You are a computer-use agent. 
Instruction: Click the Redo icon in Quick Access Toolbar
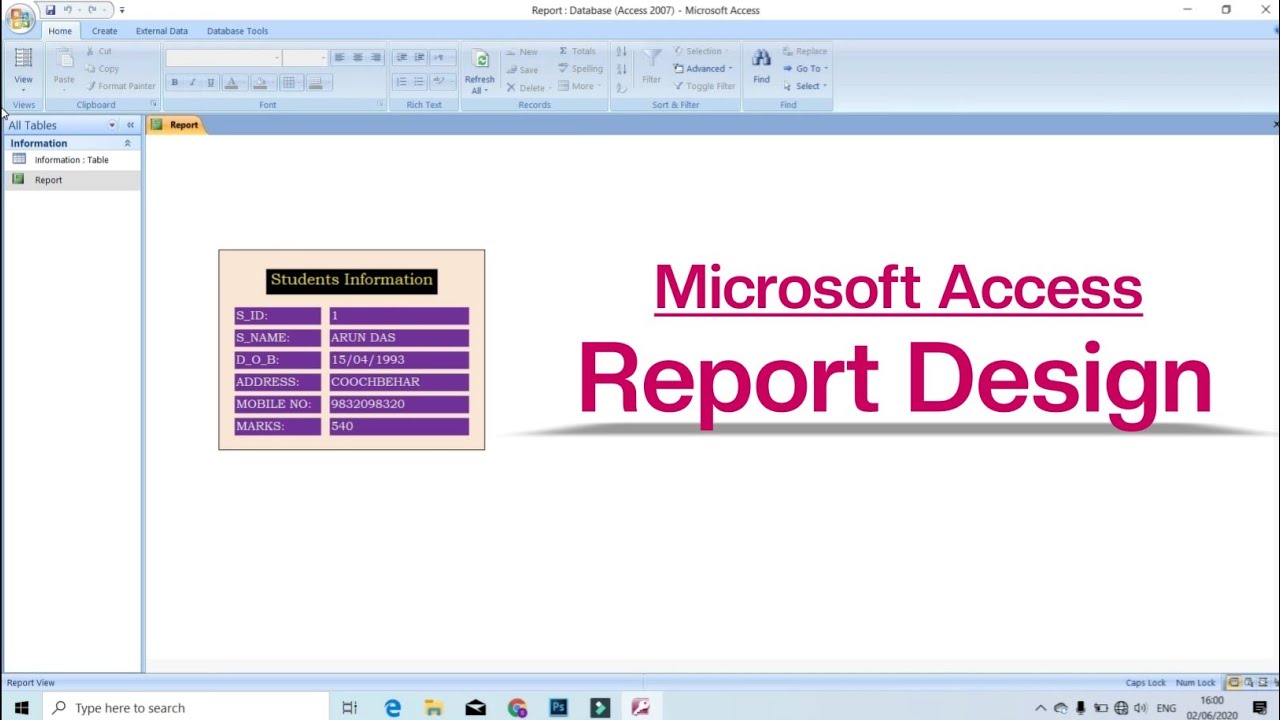click(92, 10)
